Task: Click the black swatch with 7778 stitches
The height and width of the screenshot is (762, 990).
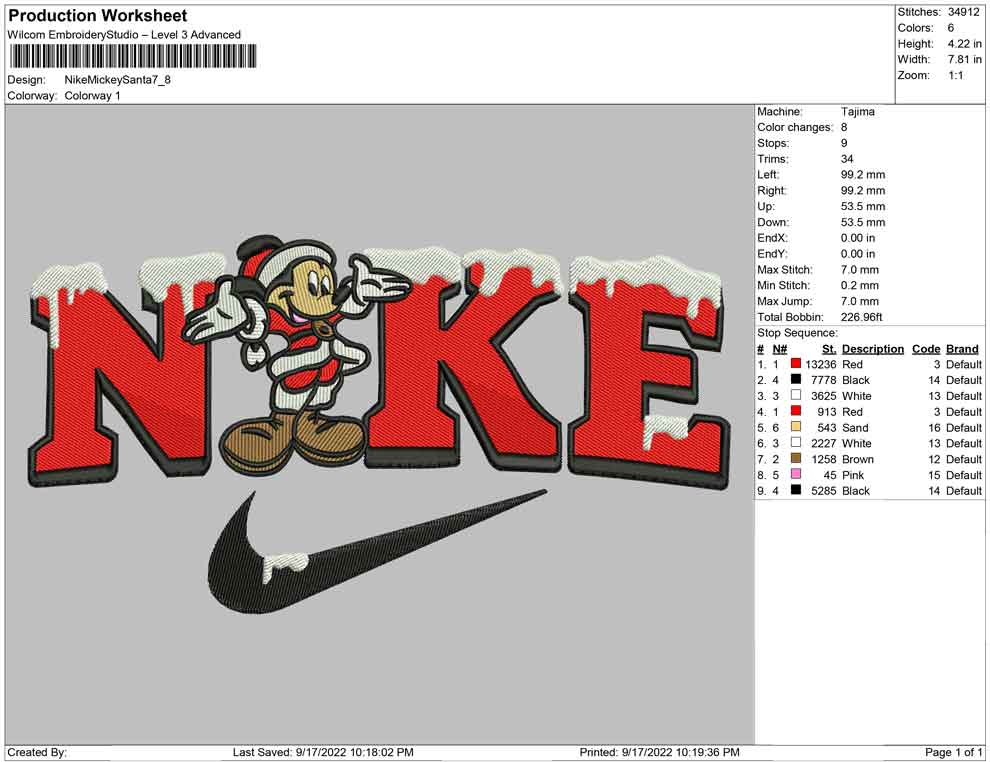Action: point(796,379)
